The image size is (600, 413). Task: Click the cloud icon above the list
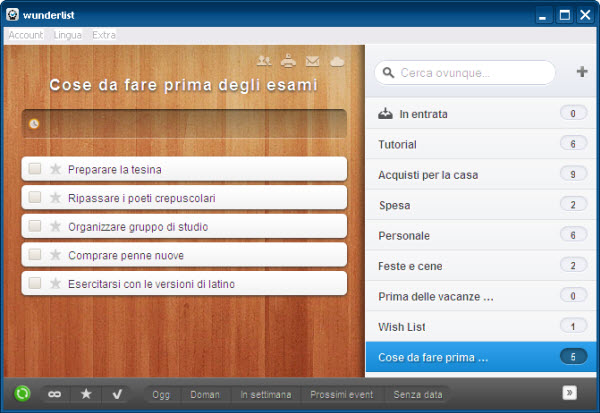tap(338, 61)
